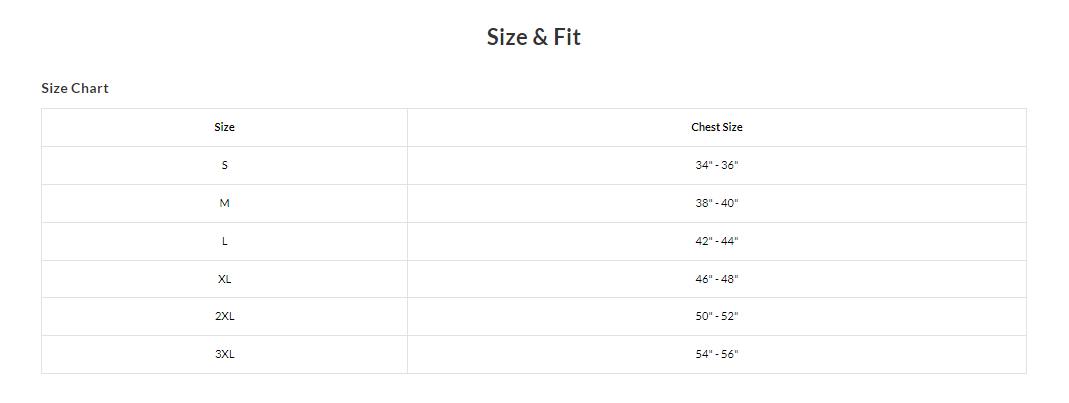
Task: Click the Size column header
Action: pos(224,128)
